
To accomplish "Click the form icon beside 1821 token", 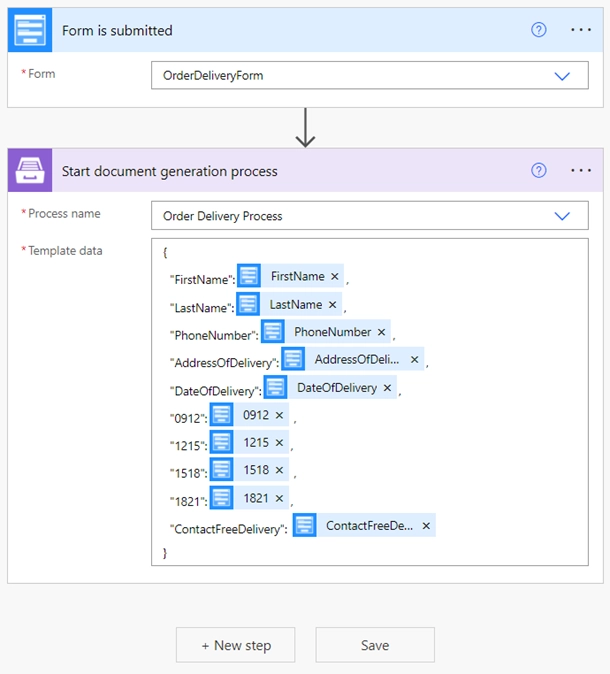I will click(221, 498).
